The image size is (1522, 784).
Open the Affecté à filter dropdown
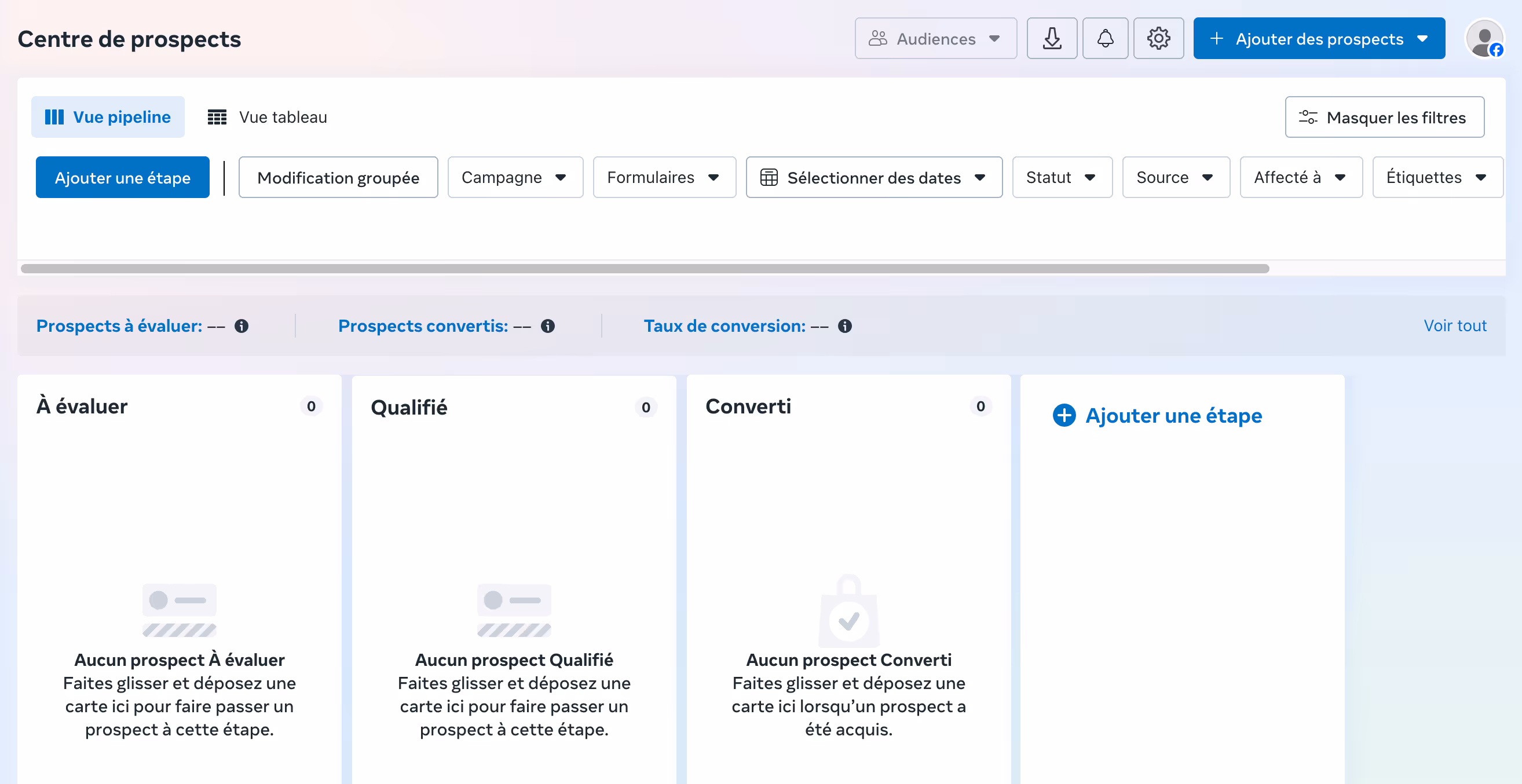[x=1301, y=177]
